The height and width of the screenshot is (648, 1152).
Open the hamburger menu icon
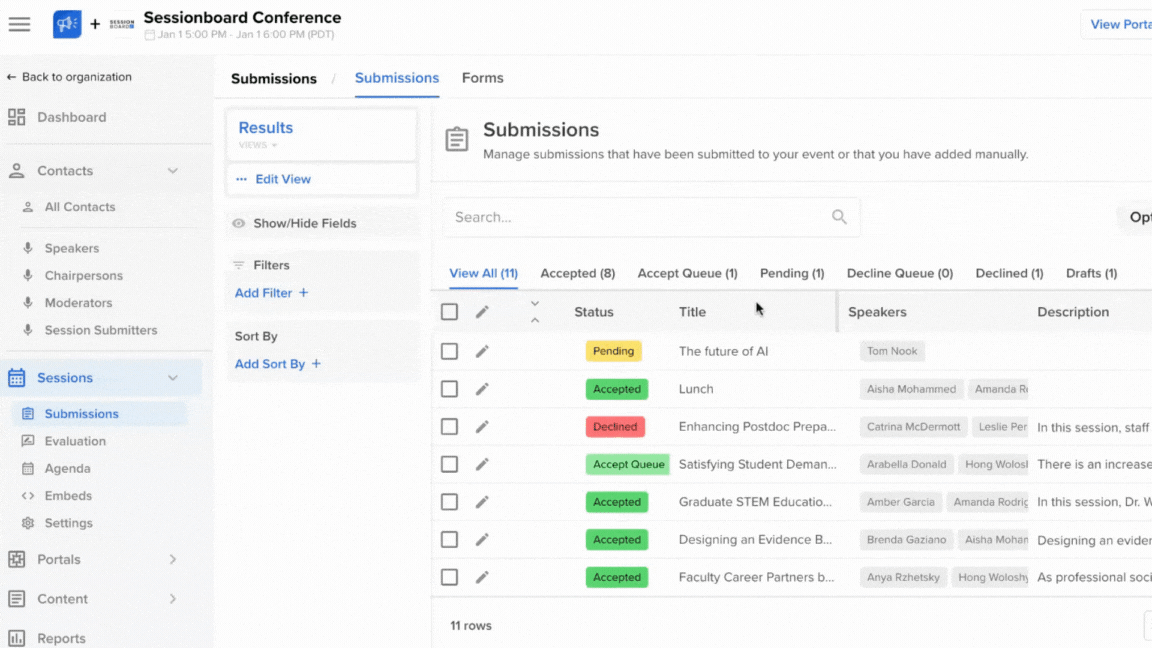click(x=19, y=24)
